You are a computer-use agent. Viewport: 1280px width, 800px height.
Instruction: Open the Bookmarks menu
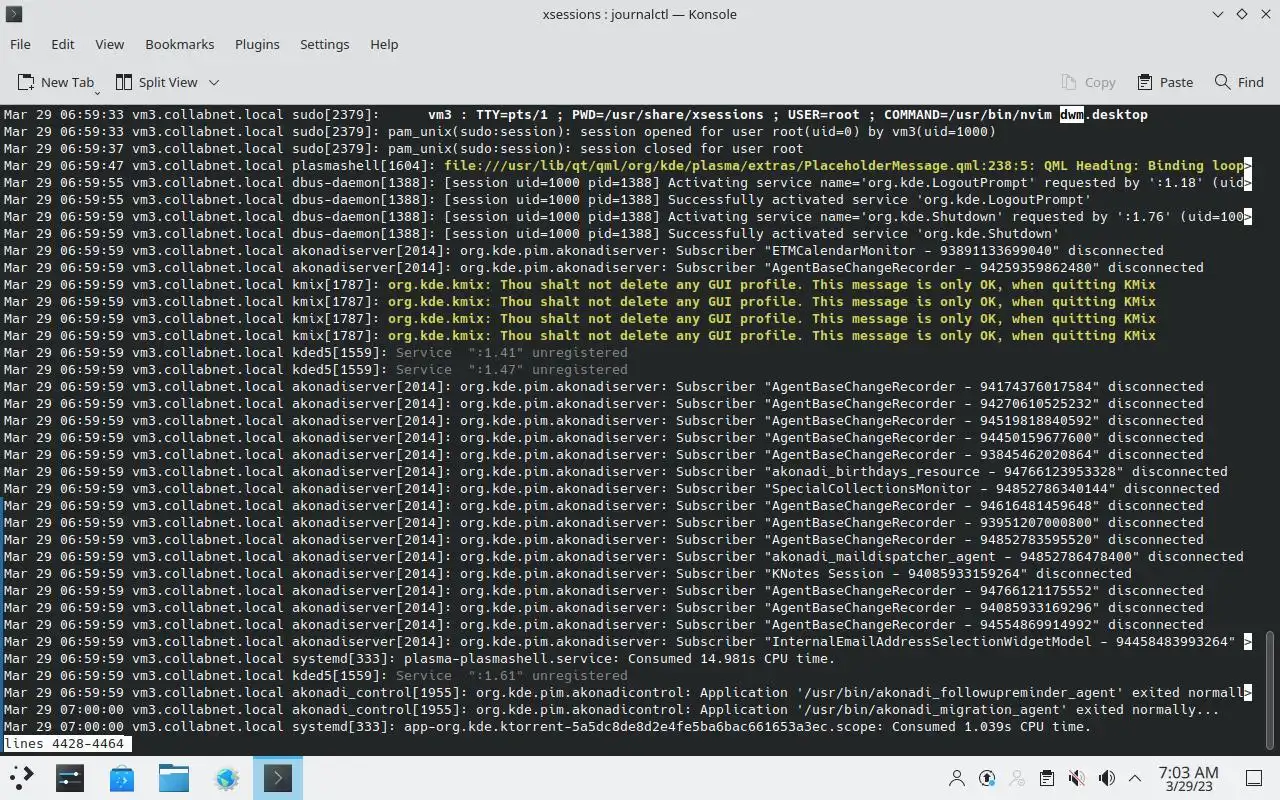(180, 44)
